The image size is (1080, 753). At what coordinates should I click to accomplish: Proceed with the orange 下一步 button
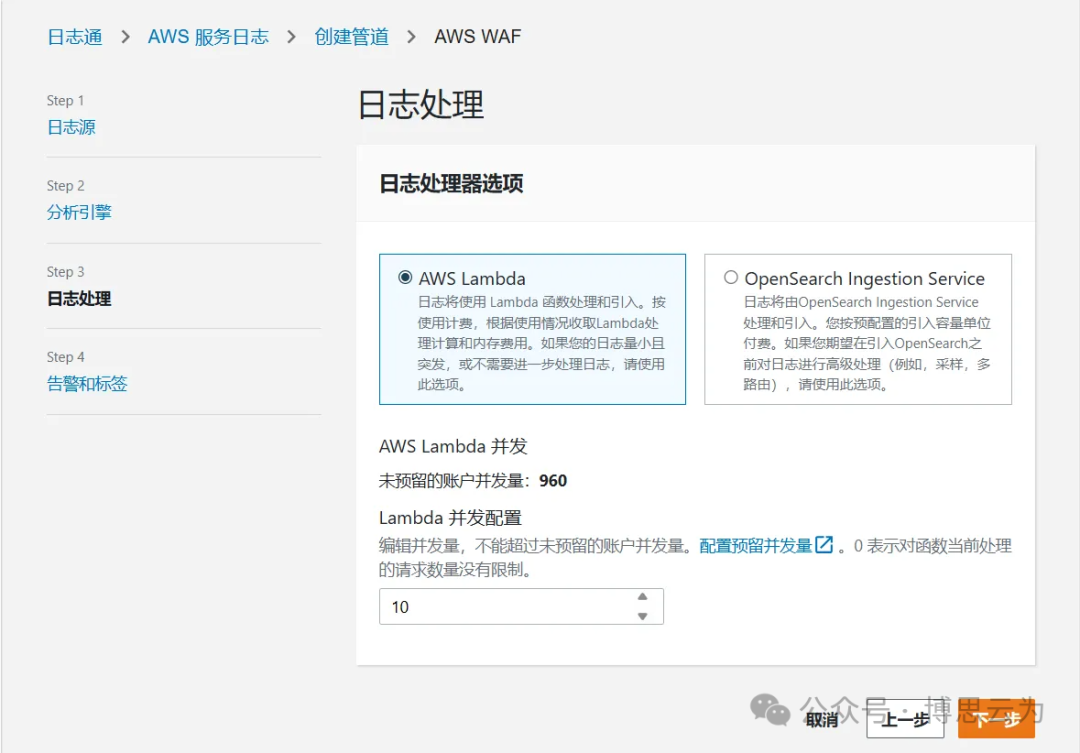click(997, 719)
